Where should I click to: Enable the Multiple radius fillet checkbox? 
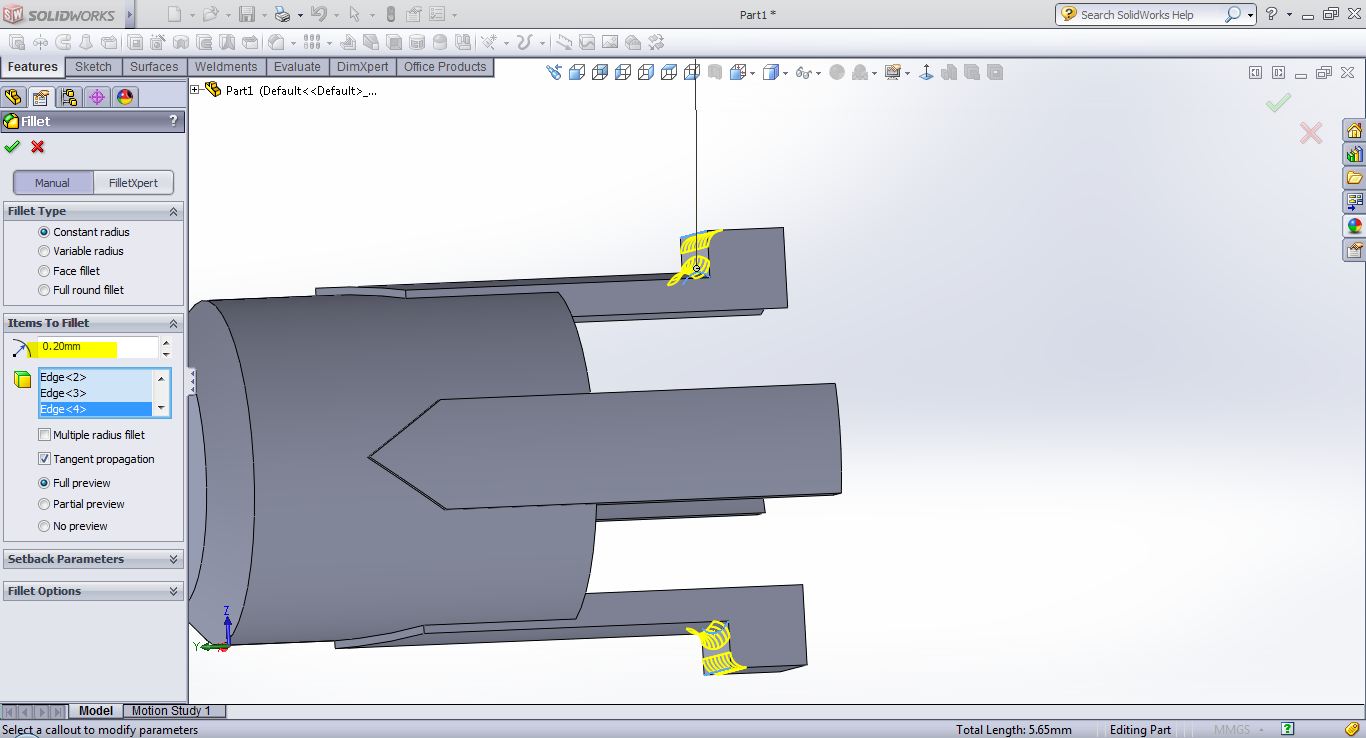coord(44,435)
